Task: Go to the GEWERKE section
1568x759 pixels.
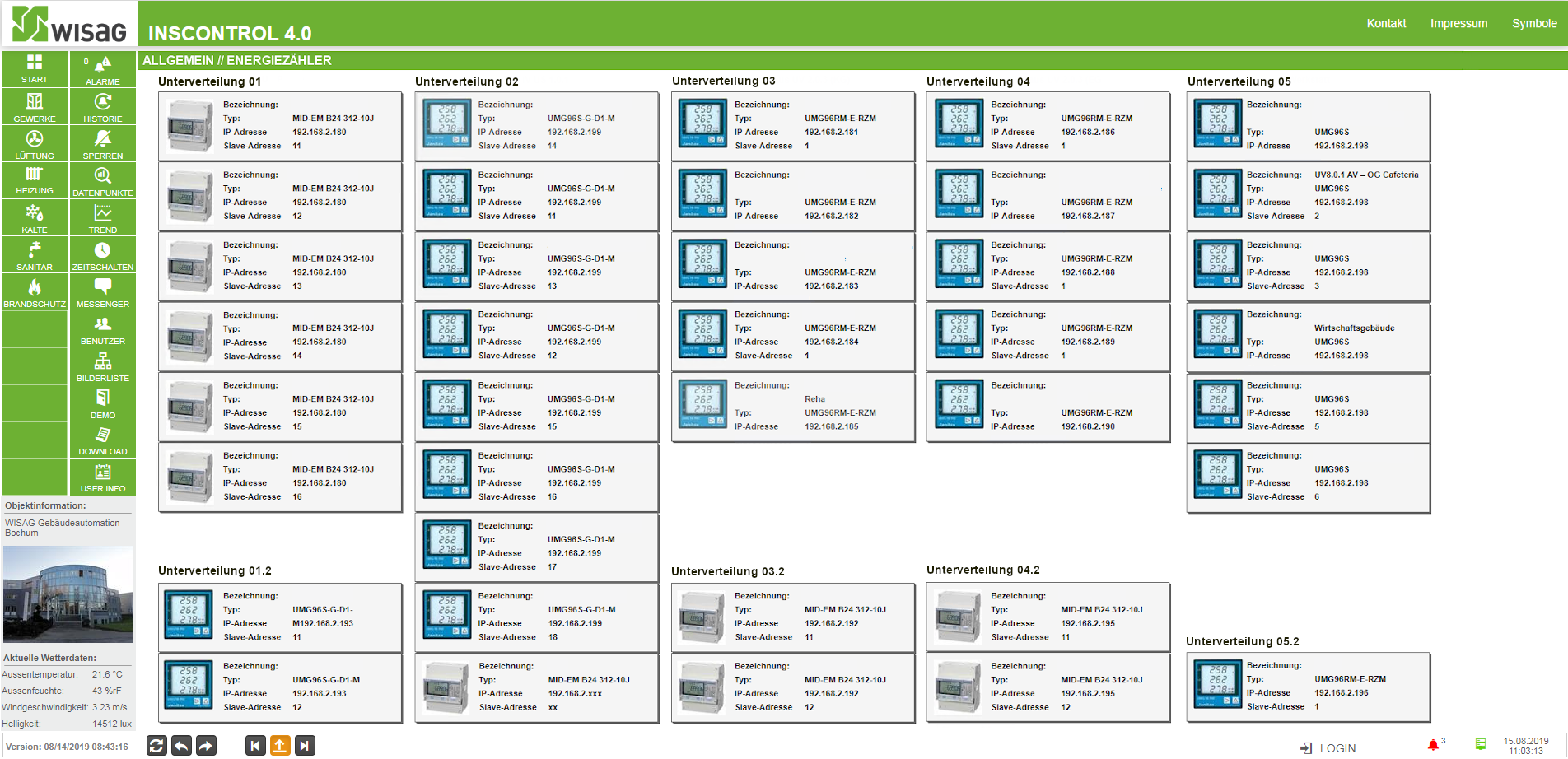Action: pyautogui.click(x=35, y=106)
